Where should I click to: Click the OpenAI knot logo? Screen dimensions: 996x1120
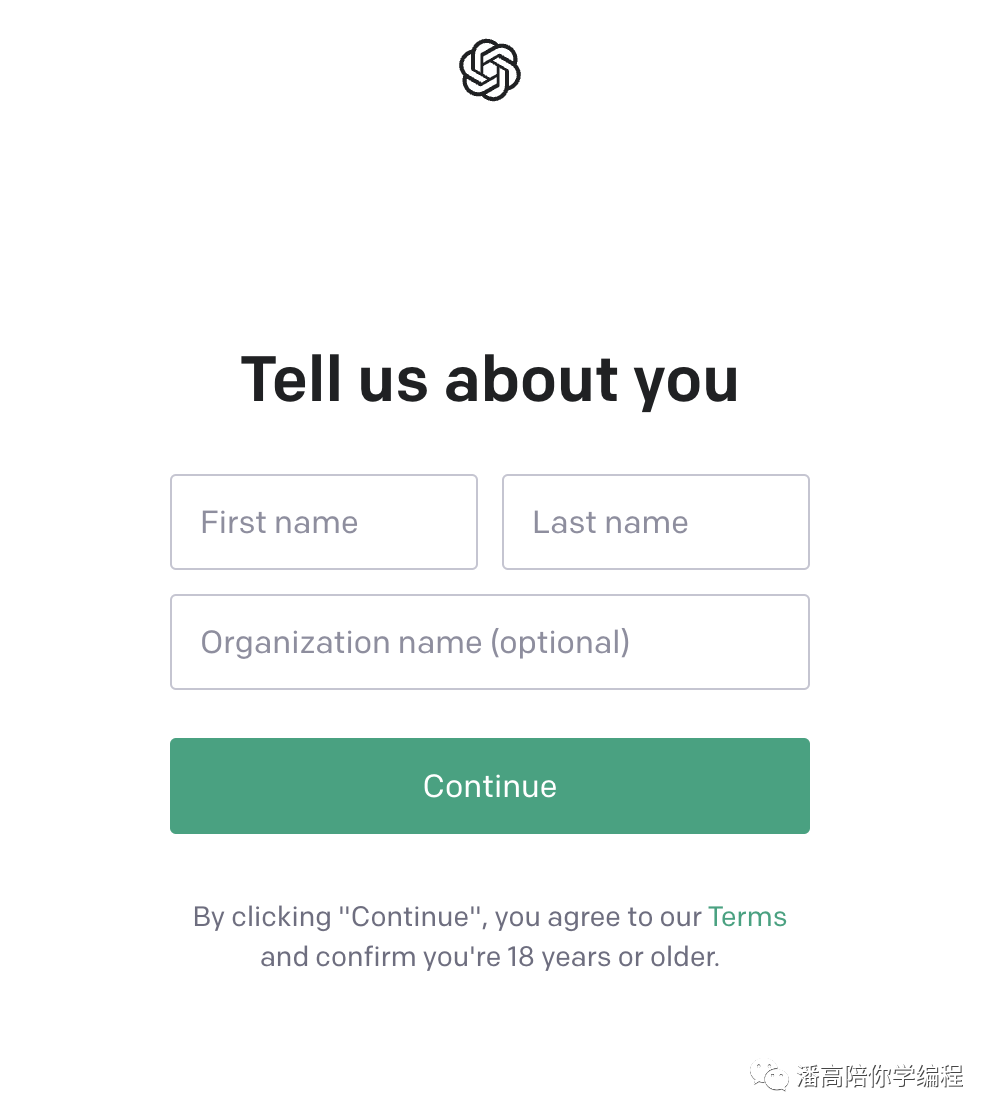[489, 70]
